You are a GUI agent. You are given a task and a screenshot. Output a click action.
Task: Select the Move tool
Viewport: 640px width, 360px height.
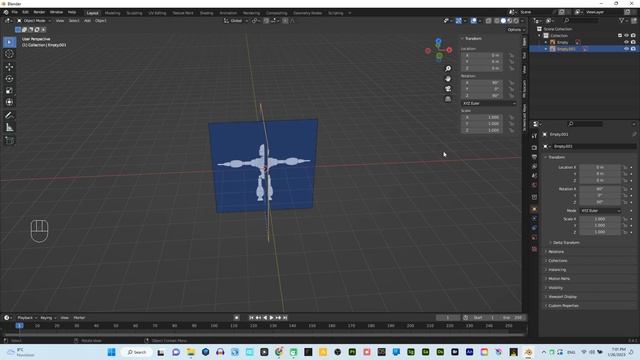[9, 67]
